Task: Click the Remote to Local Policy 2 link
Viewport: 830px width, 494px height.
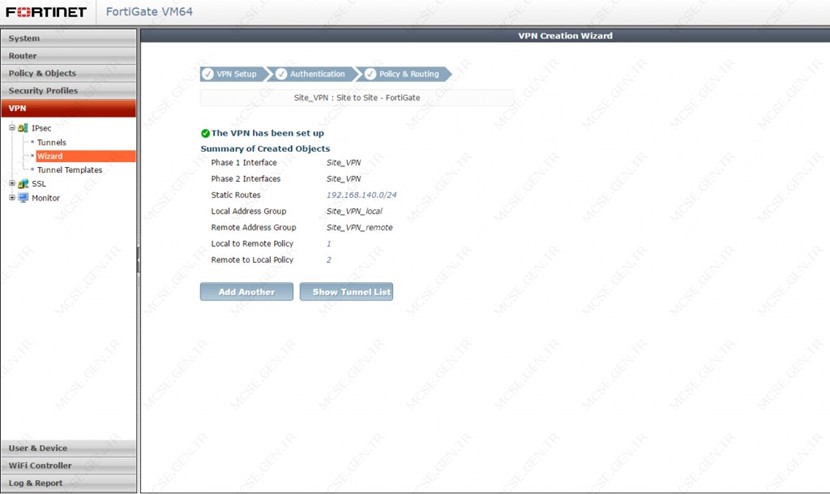Action: pos(329,260)
